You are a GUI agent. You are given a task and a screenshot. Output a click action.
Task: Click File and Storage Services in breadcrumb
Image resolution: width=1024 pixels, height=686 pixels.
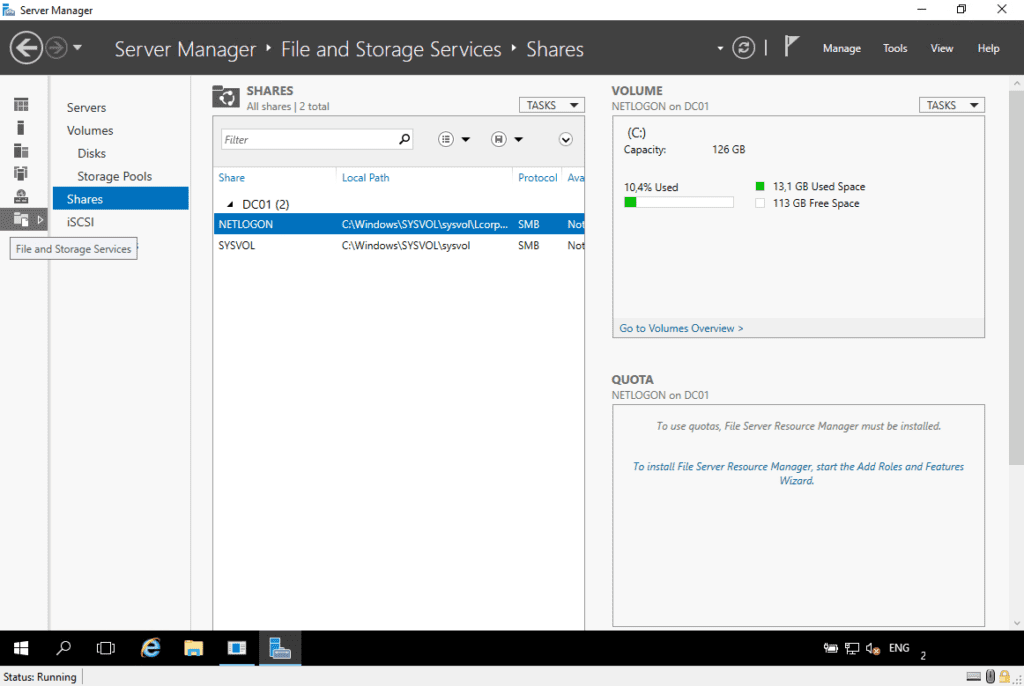(x=391, y=49)
